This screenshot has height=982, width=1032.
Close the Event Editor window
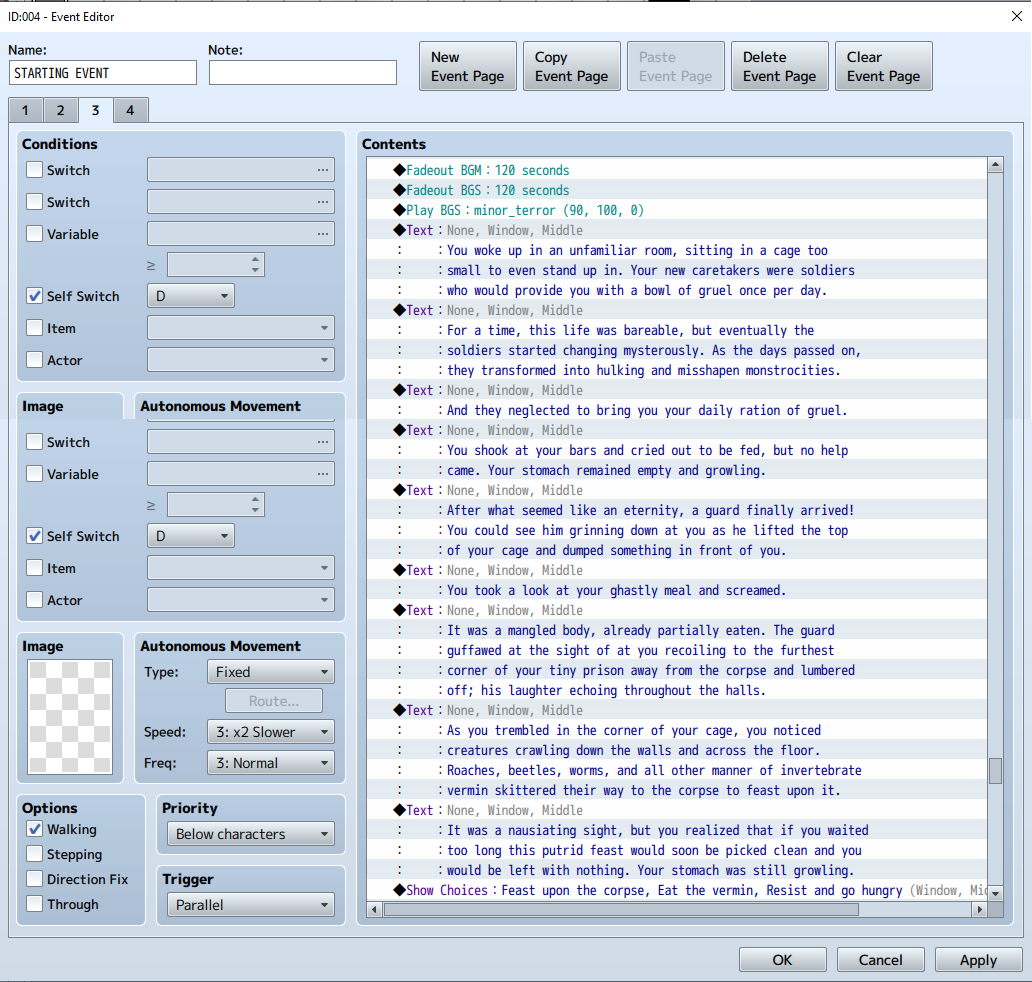[x=1017, y=16]
